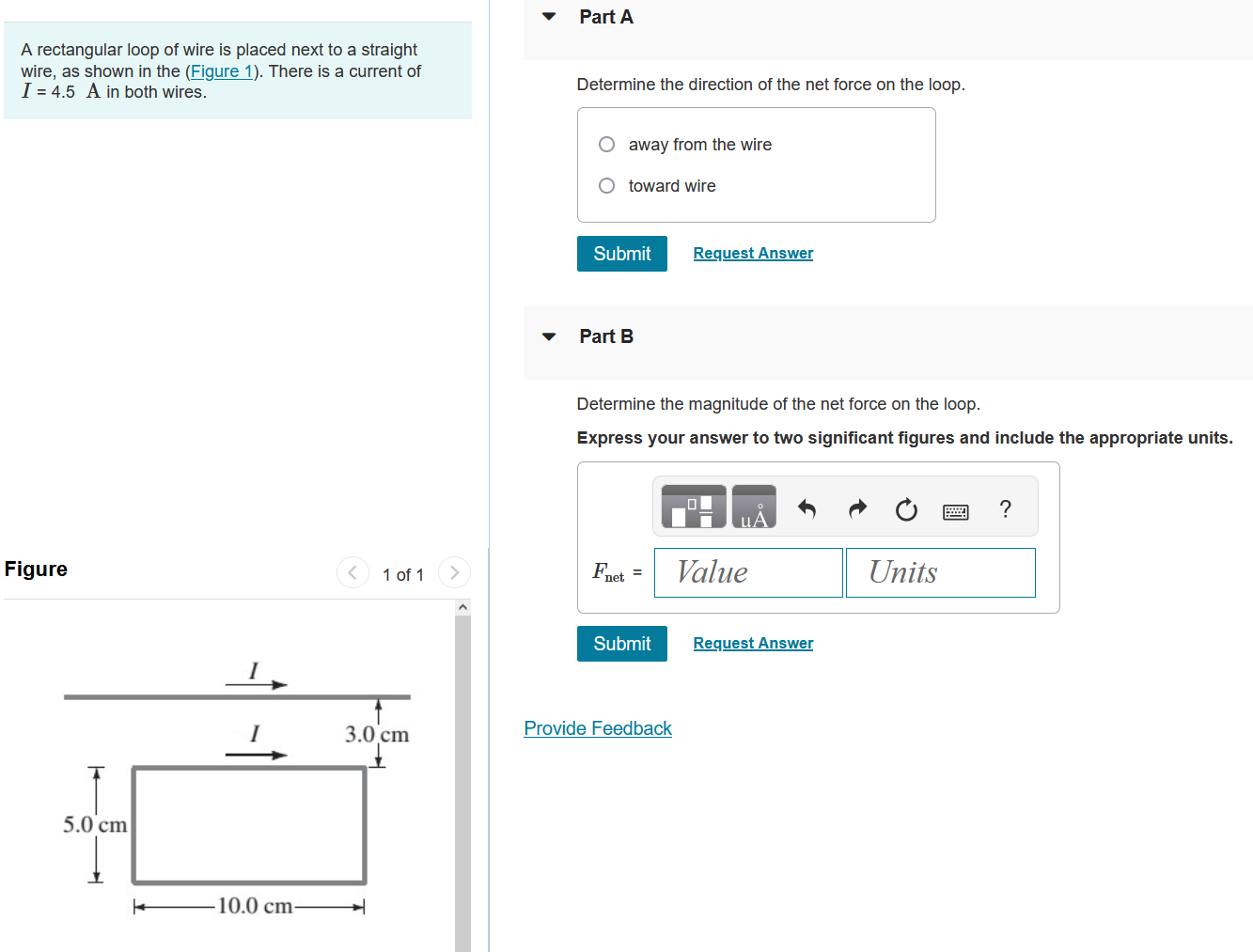Viewport: 1253px width, 952px height.
Task: Open the keyboard shortcuts icon
Action: click(x=955, y=510)
